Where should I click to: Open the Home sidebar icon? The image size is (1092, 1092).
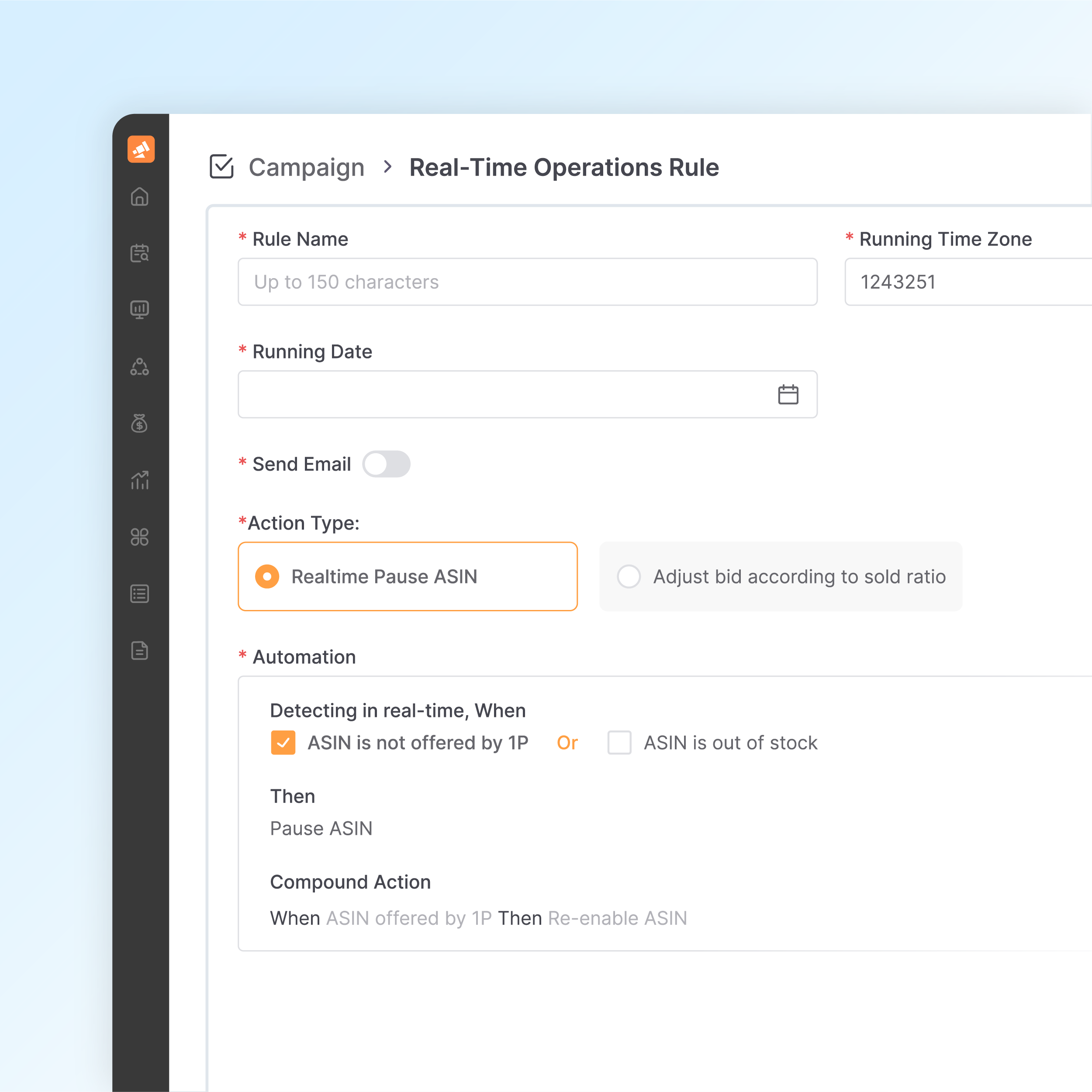(140, 196)
